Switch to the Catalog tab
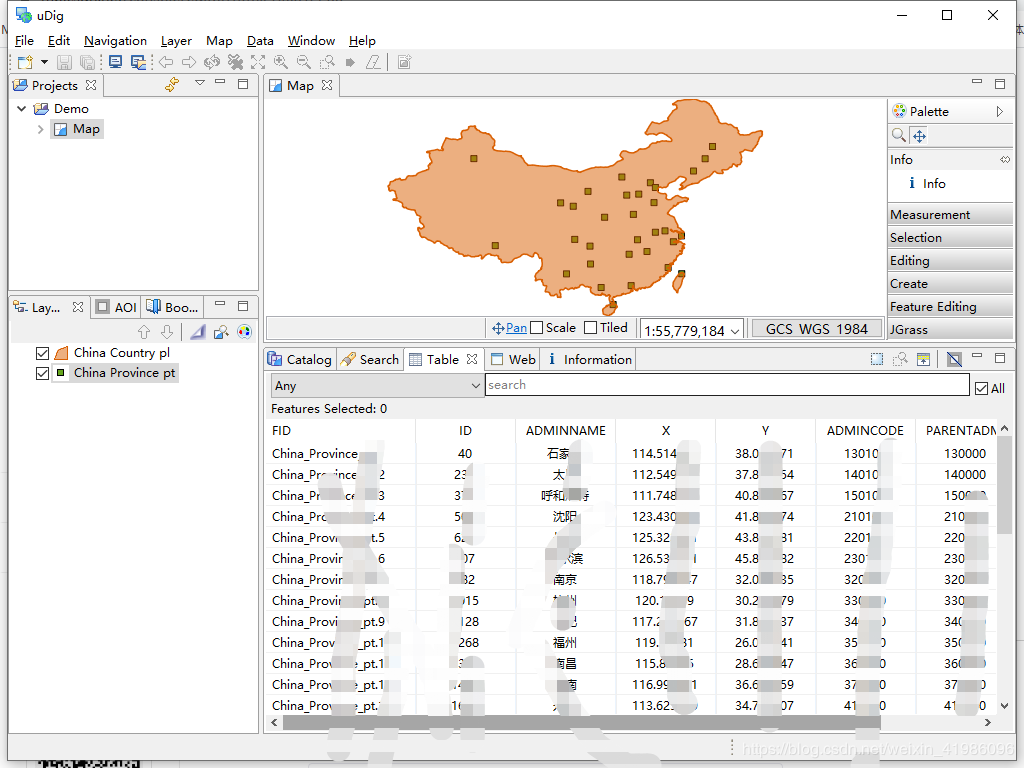Viewport: 1024px width, 768px height. point(300,360)
